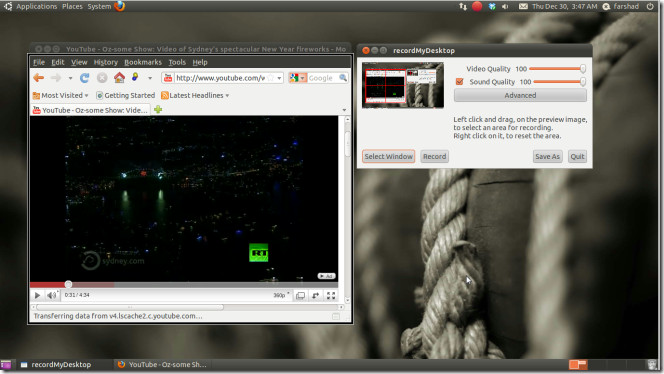Click the red recording indicator in top panel
Viewport: 664px width, 374px height.
coord(477,6)
